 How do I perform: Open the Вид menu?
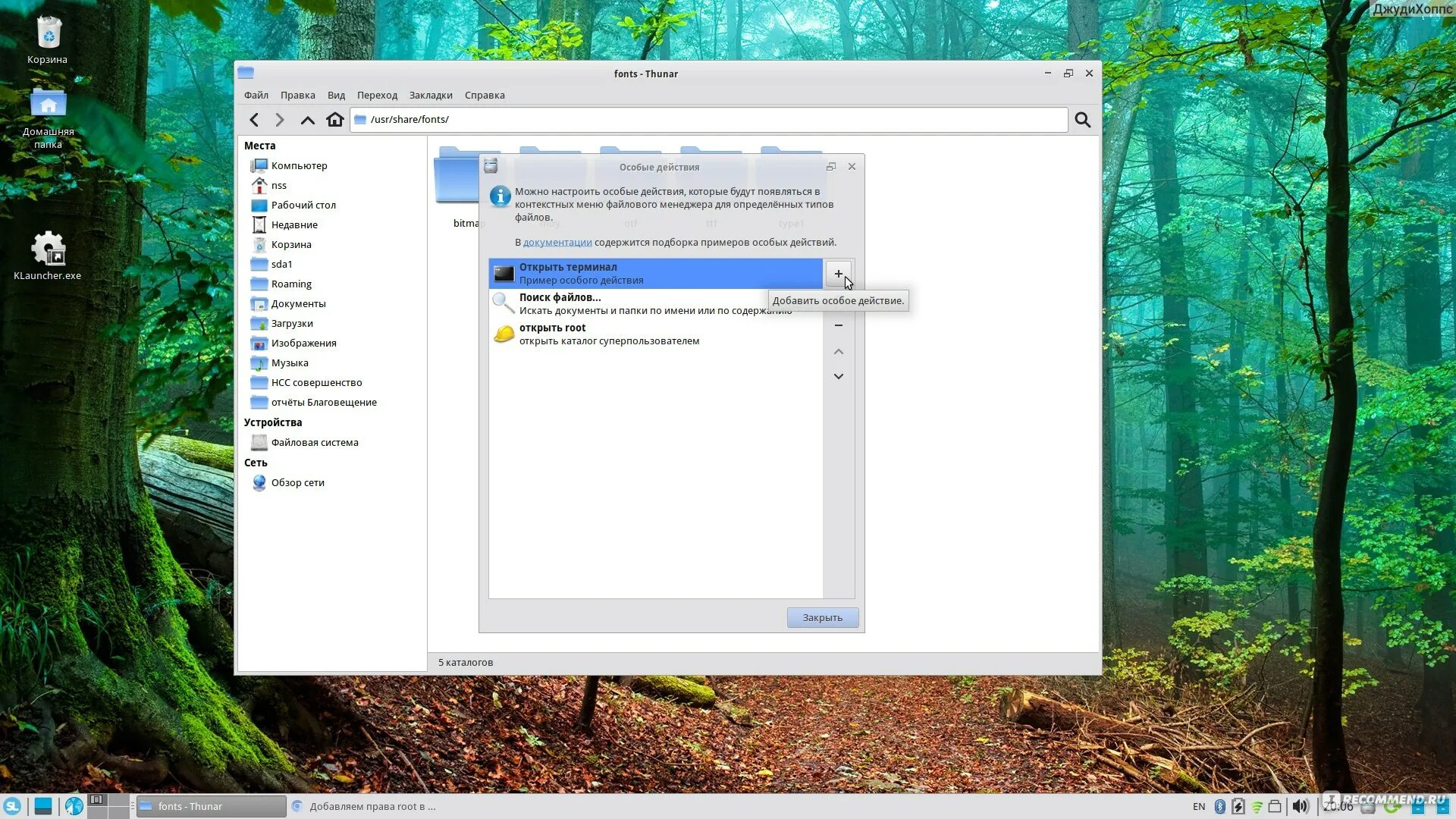(336, 96)
